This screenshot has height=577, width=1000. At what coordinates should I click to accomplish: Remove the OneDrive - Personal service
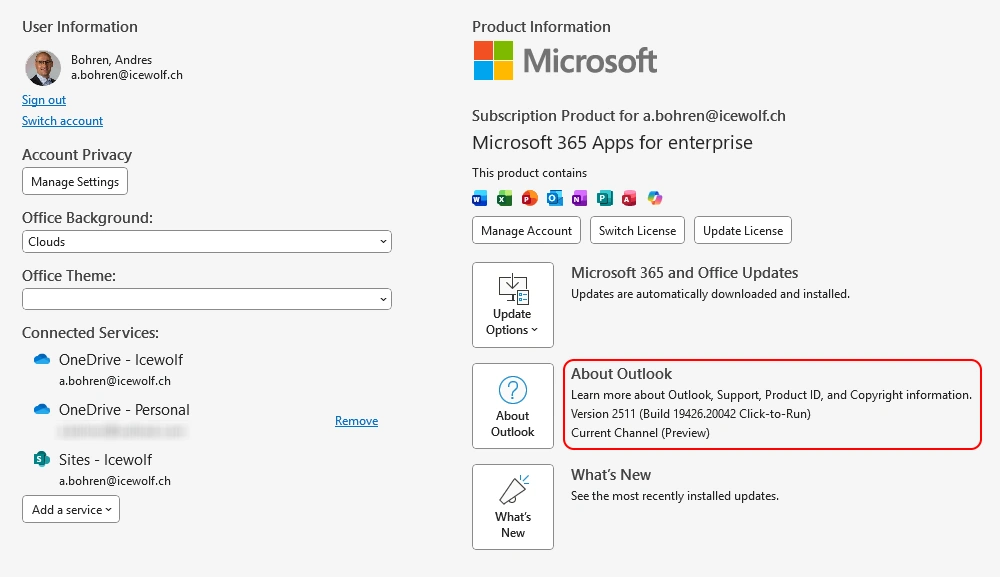(x=356, y=421)
